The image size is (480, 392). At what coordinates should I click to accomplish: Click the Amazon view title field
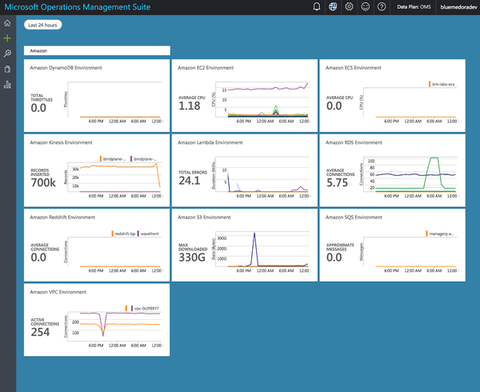coord(97,51)
